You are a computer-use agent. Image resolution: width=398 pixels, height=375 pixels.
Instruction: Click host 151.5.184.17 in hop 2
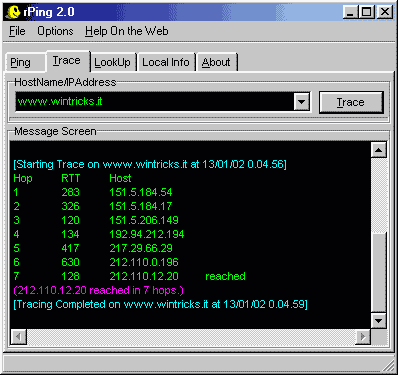[141, 206]
